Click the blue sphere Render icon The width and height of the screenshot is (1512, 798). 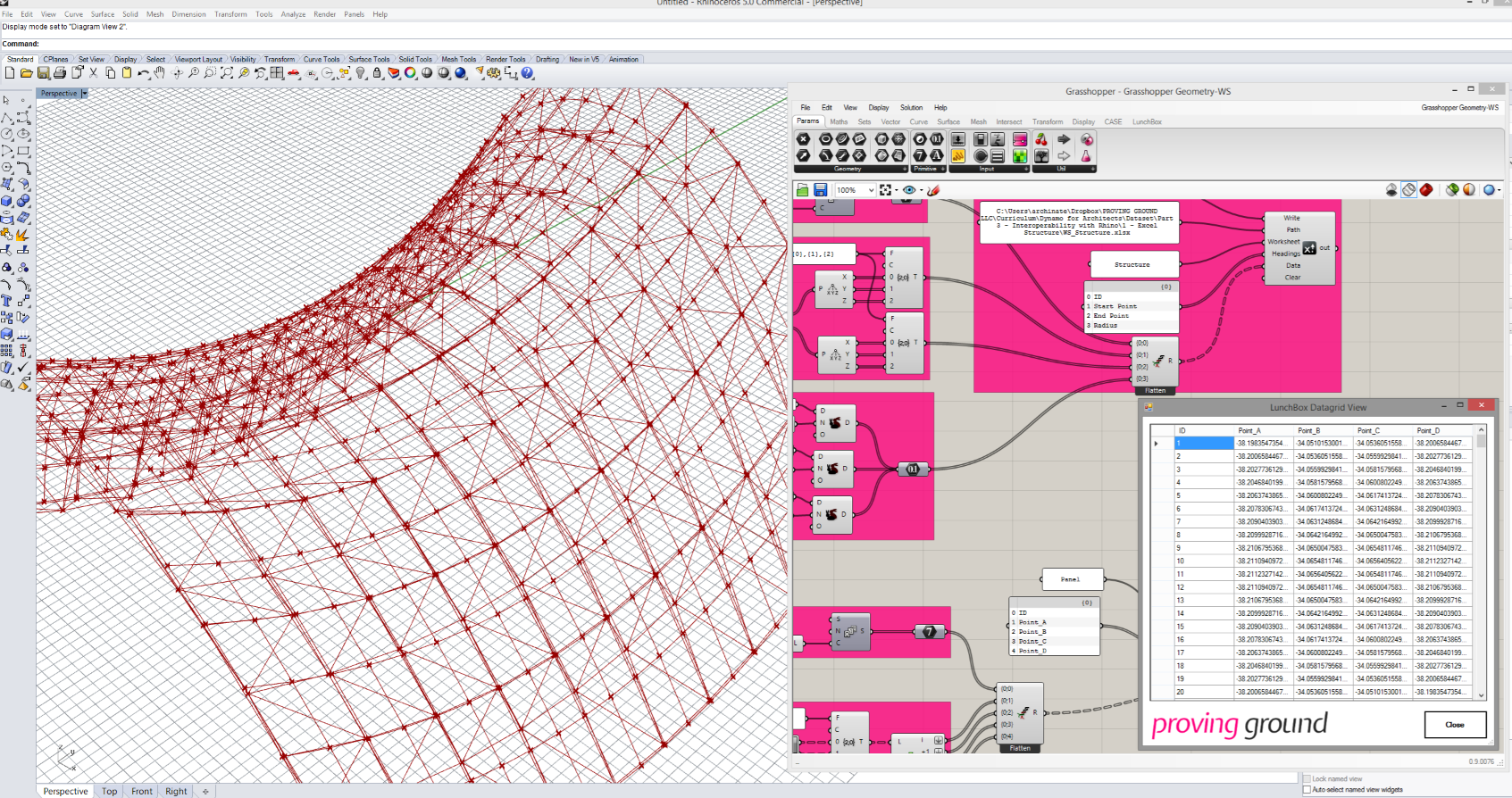(460, 73)
